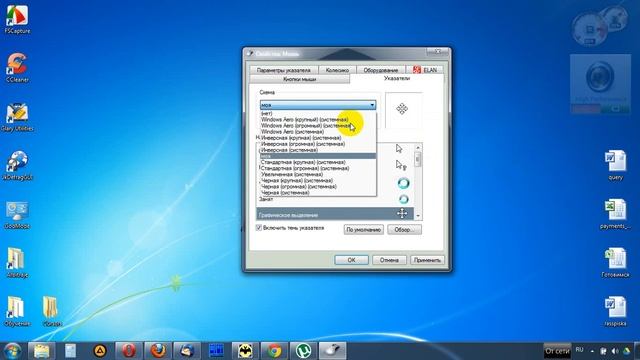Click the pointer list scroll-down arrow
This screenshot has width=640, height=360.
coord(418,216)
